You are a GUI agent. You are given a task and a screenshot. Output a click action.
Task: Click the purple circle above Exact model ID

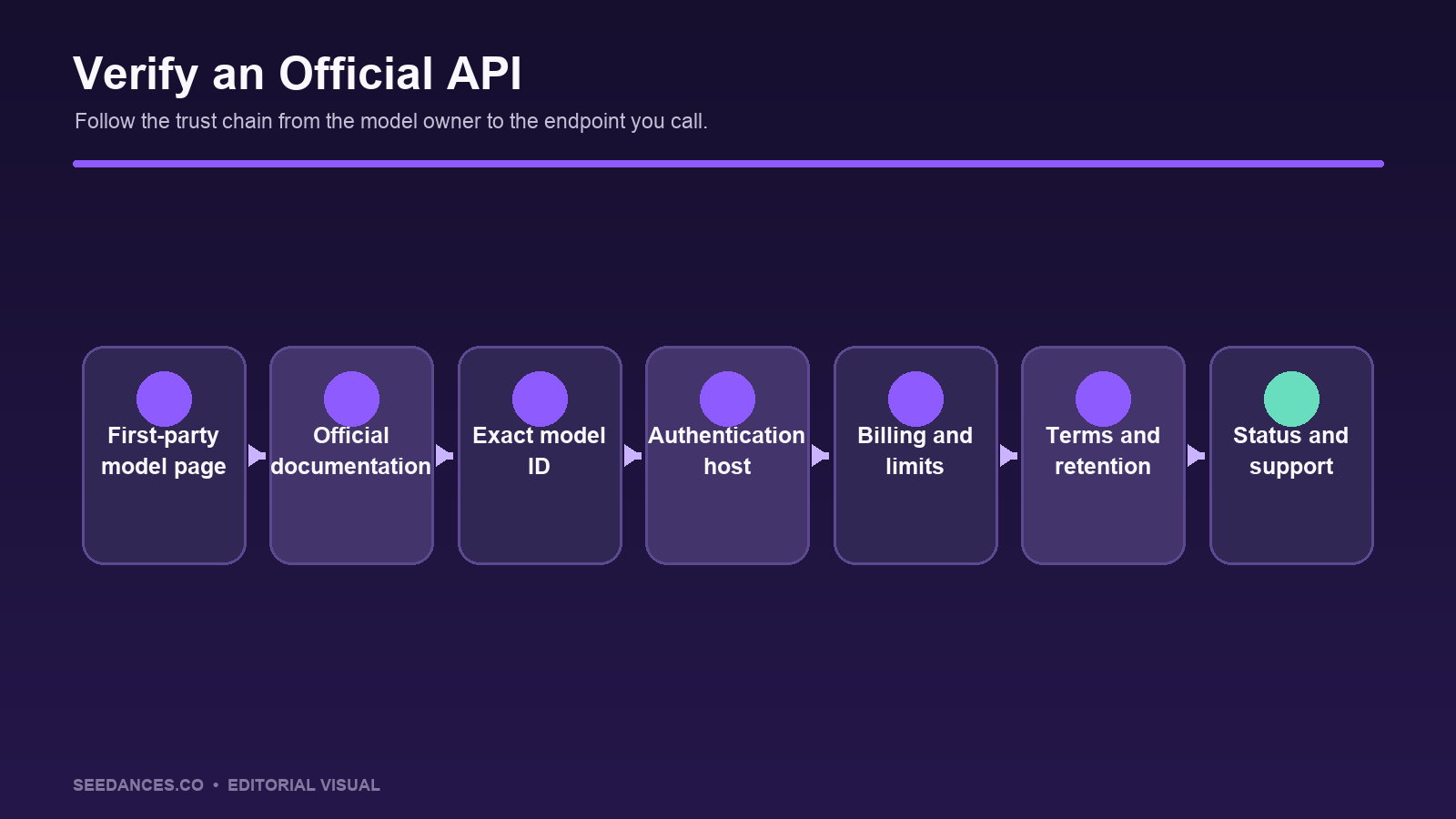coord(540,399)
